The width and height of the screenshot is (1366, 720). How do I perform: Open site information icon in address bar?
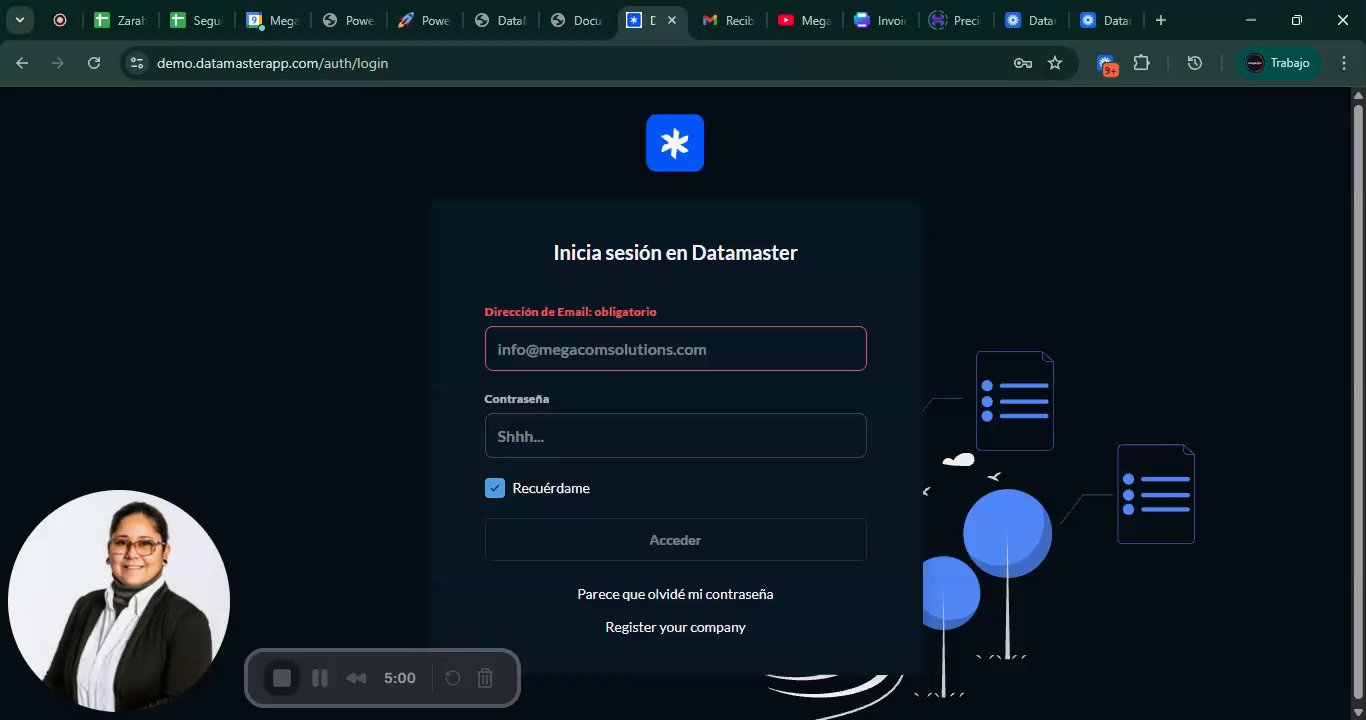[x=137, y=63]
